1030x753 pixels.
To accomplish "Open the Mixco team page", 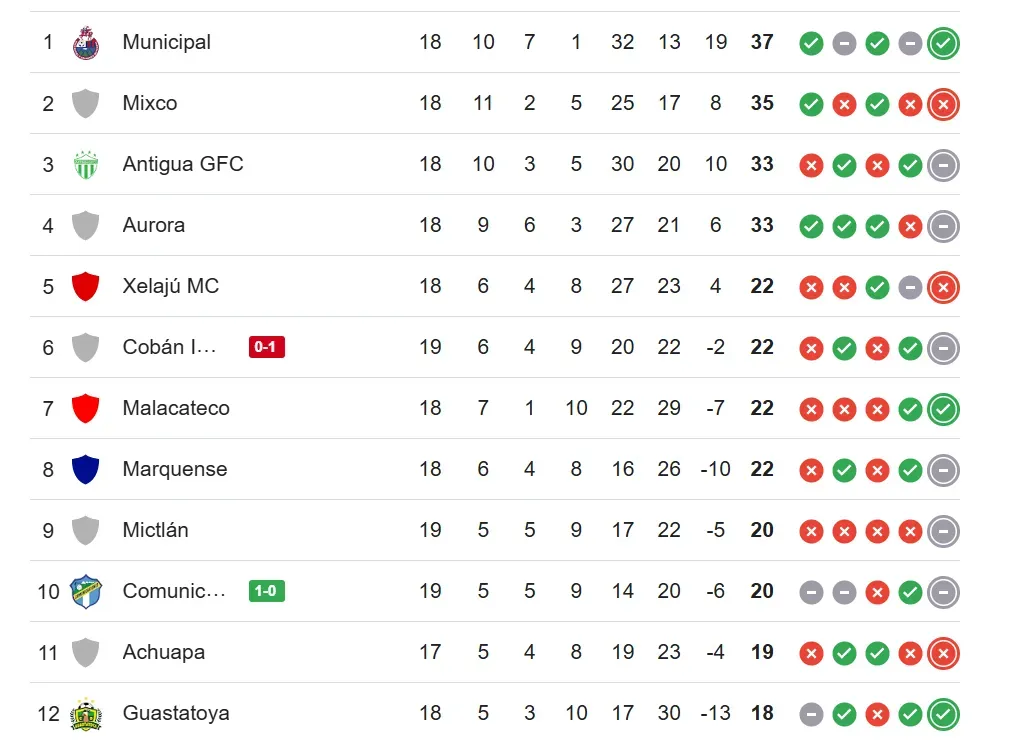I will (150, 103).
